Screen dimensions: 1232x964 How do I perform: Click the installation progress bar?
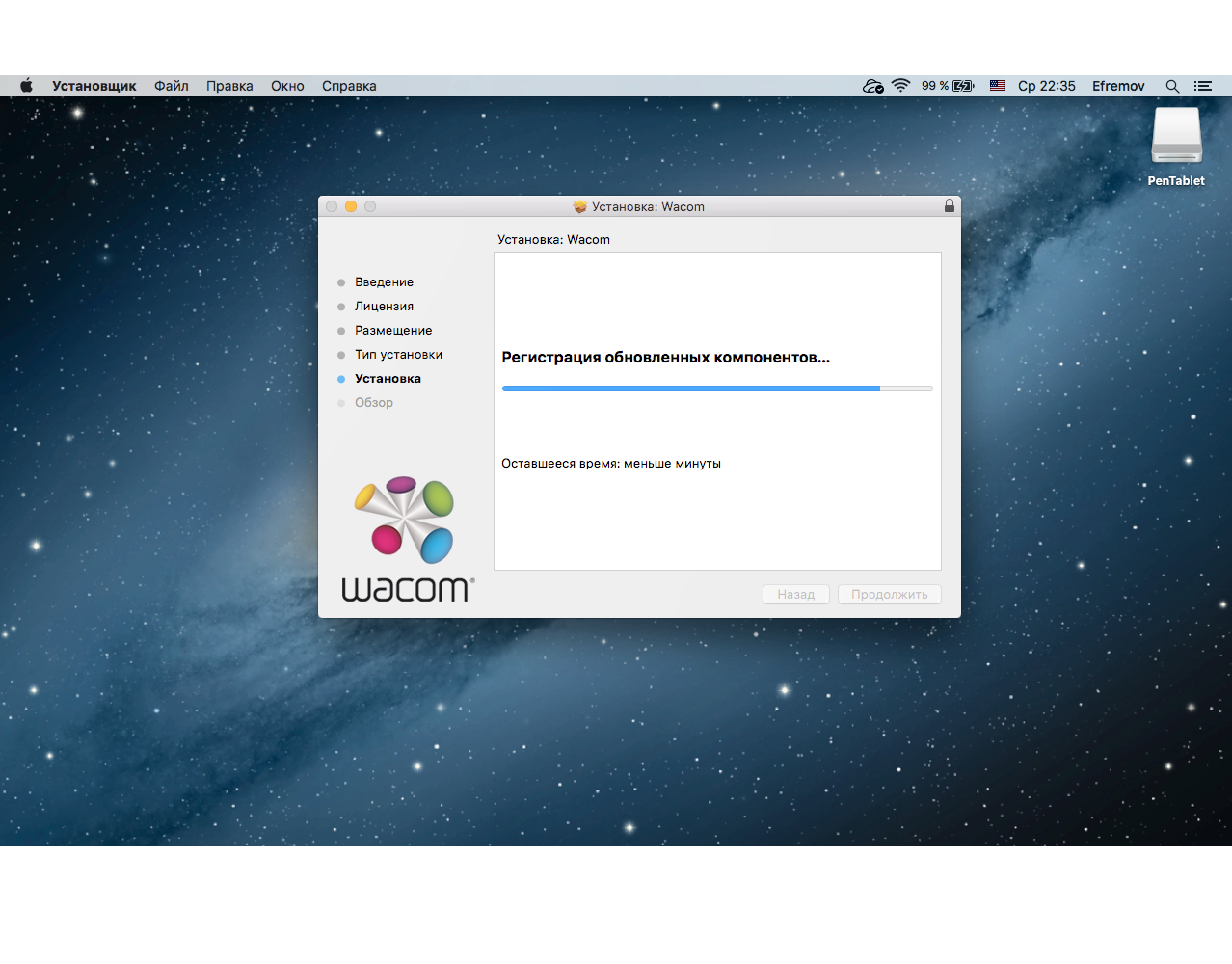pyautogui.click(x=717, y=388)
